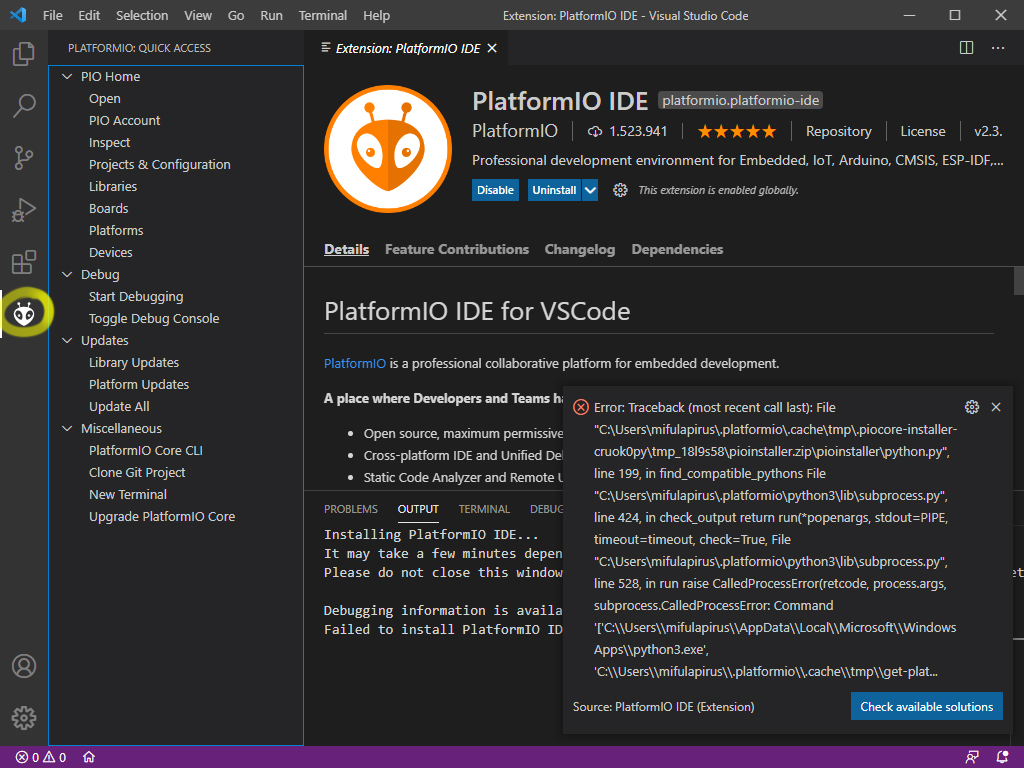Screen dimensions: 1024x768
Task: Select Boards in quick access tree
Action: point(108,208)
